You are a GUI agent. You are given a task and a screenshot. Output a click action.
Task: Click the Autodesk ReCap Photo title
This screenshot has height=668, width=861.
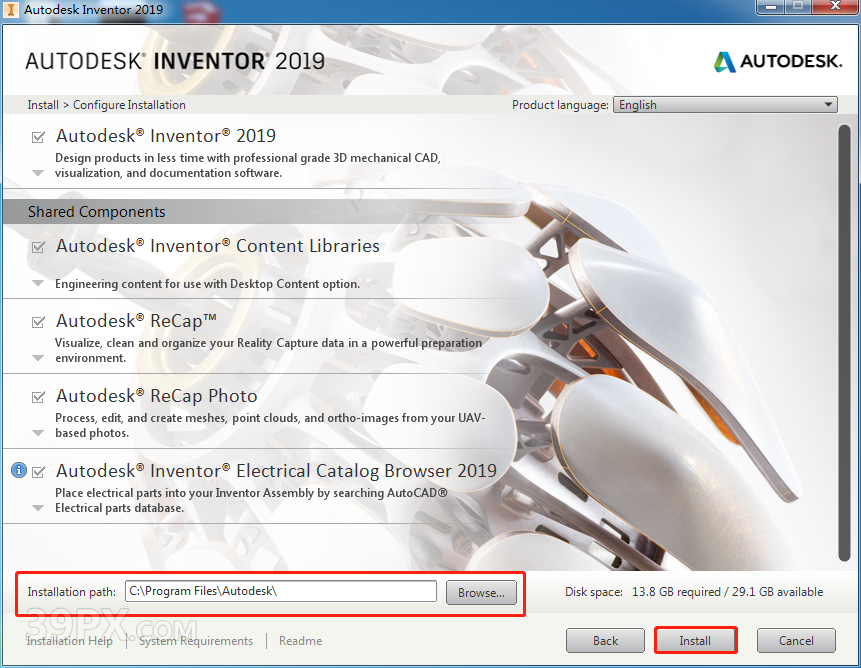[x=156, y=396]
